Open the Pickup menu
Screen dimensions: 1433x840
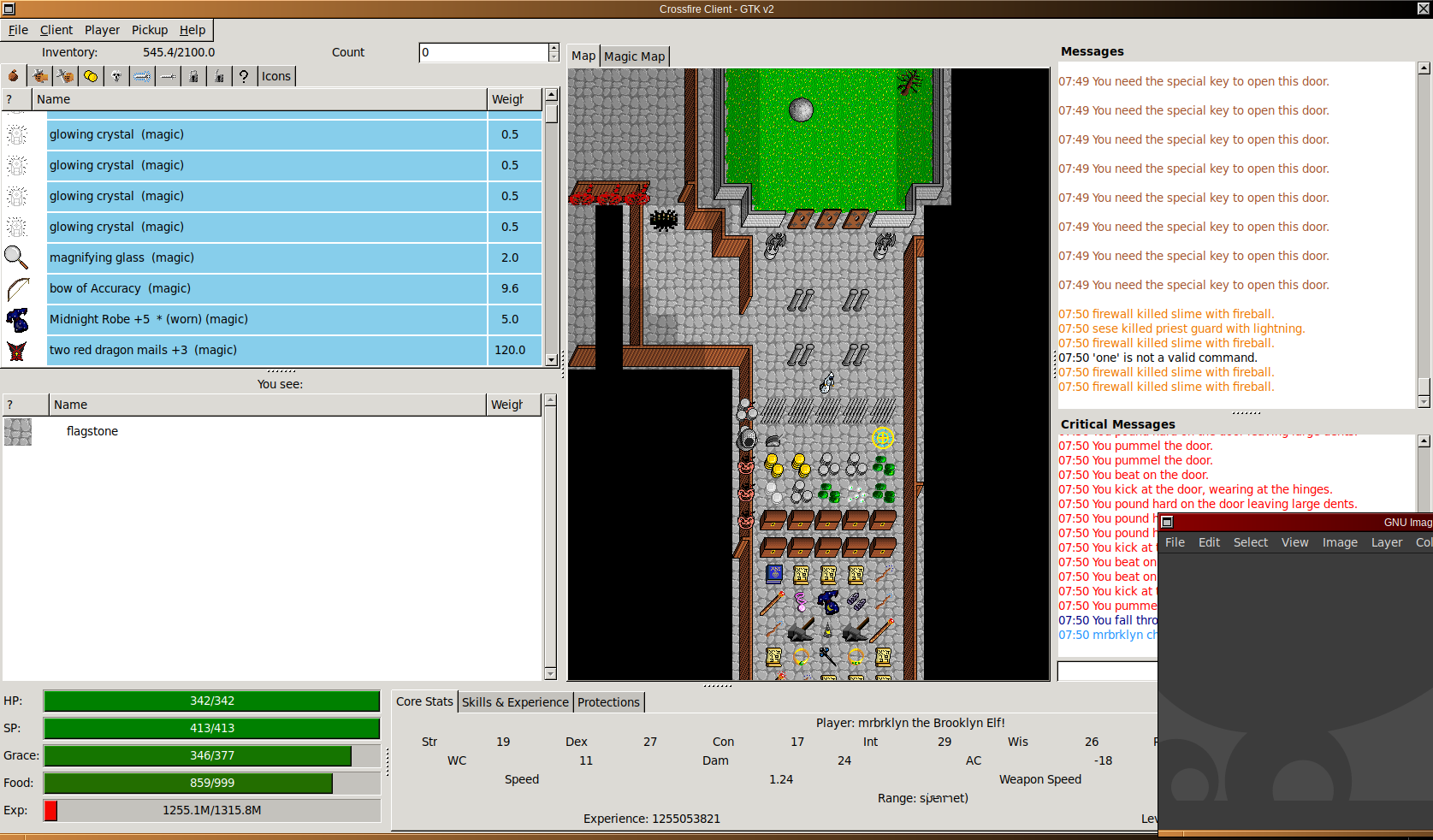pyautogui.click(x=150, y=30)
